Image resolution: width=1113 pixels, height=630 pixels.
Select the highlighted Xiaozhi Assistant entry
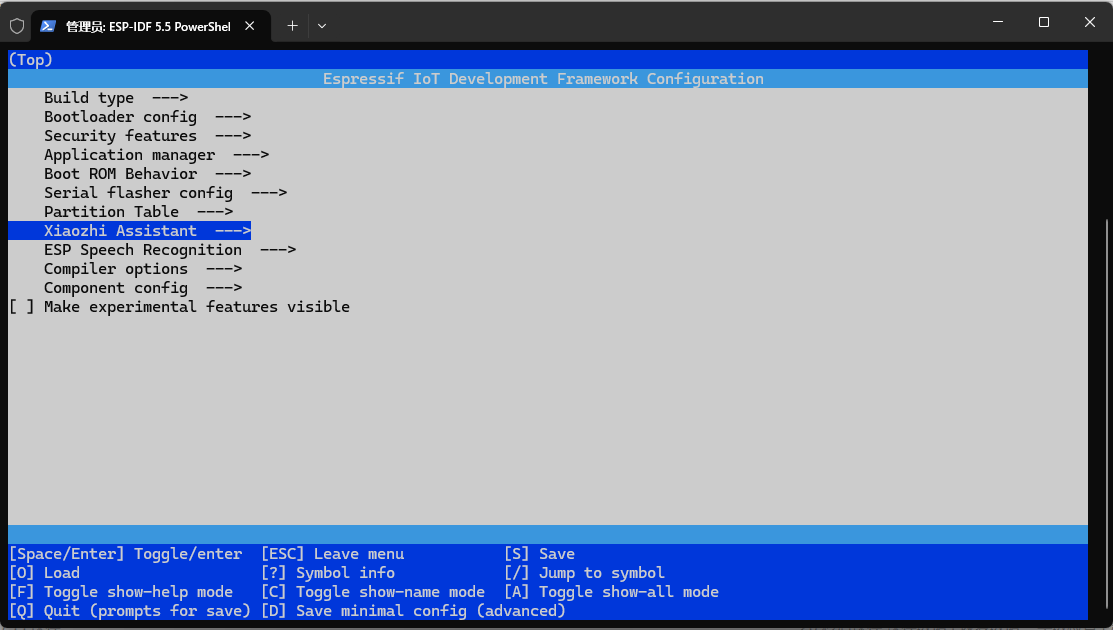(129, 231)
